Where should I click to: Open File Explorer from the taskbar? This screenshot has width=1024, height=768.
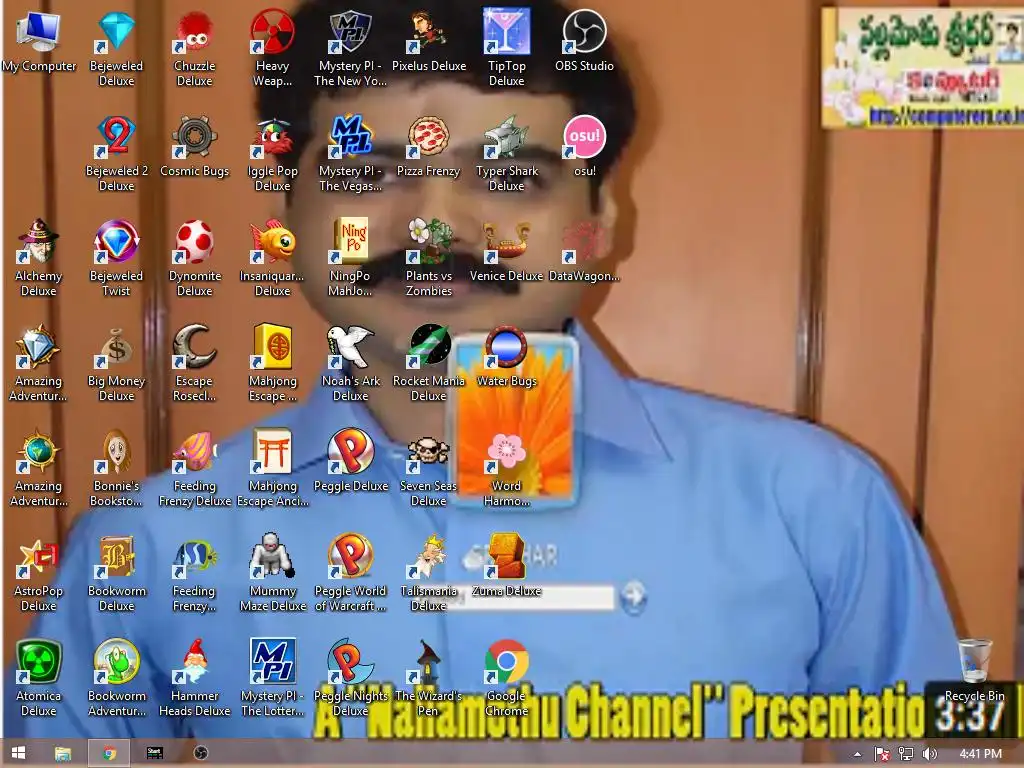coord(63,753)
